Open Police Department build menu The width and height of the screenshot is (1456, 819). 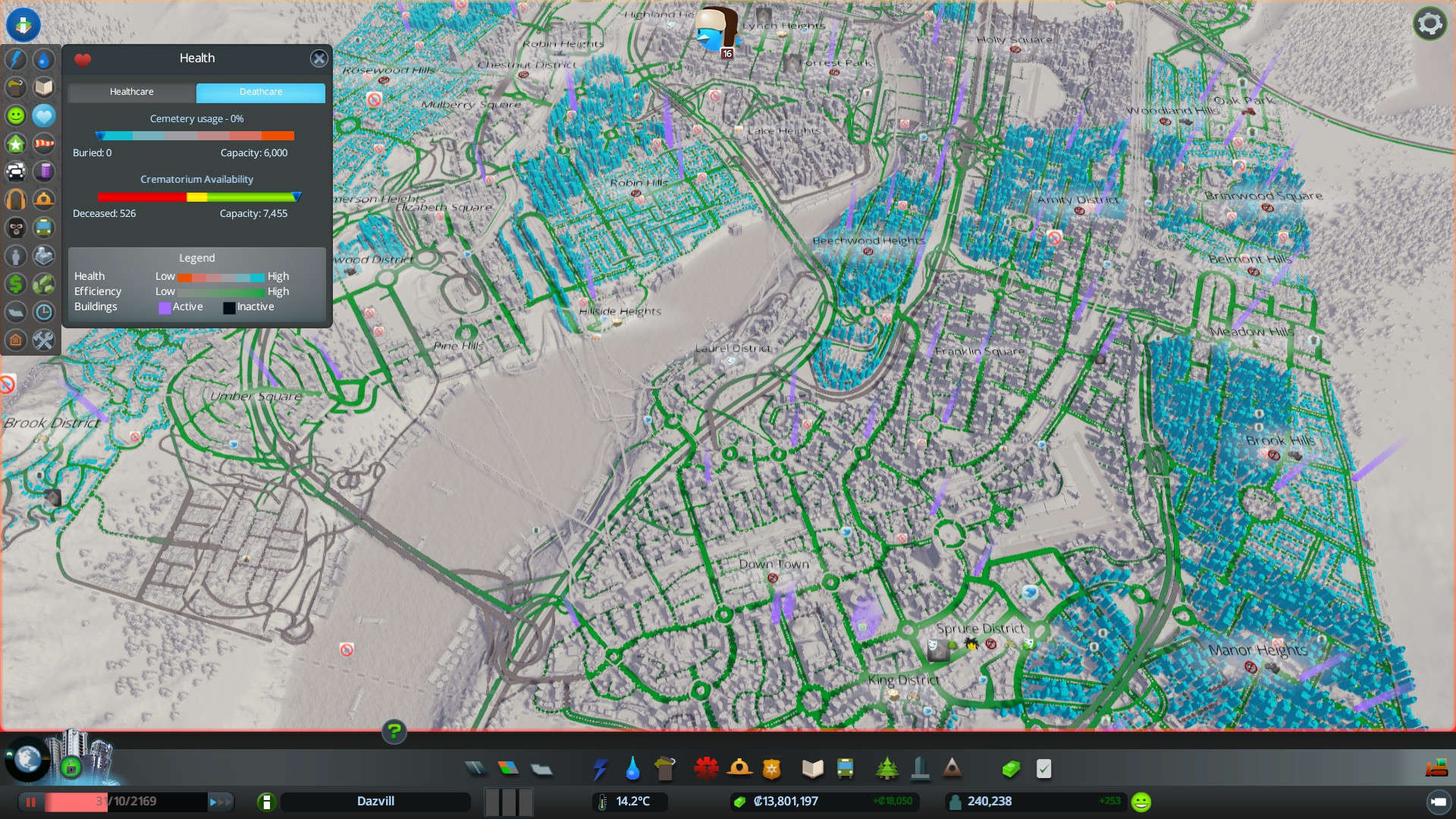tap(771, 769)
